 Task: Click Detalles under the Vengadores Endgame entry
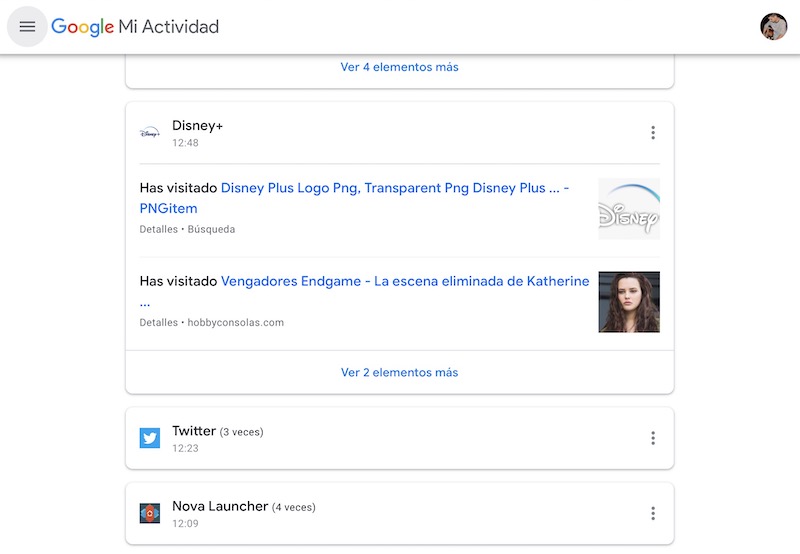click(158, 323)
